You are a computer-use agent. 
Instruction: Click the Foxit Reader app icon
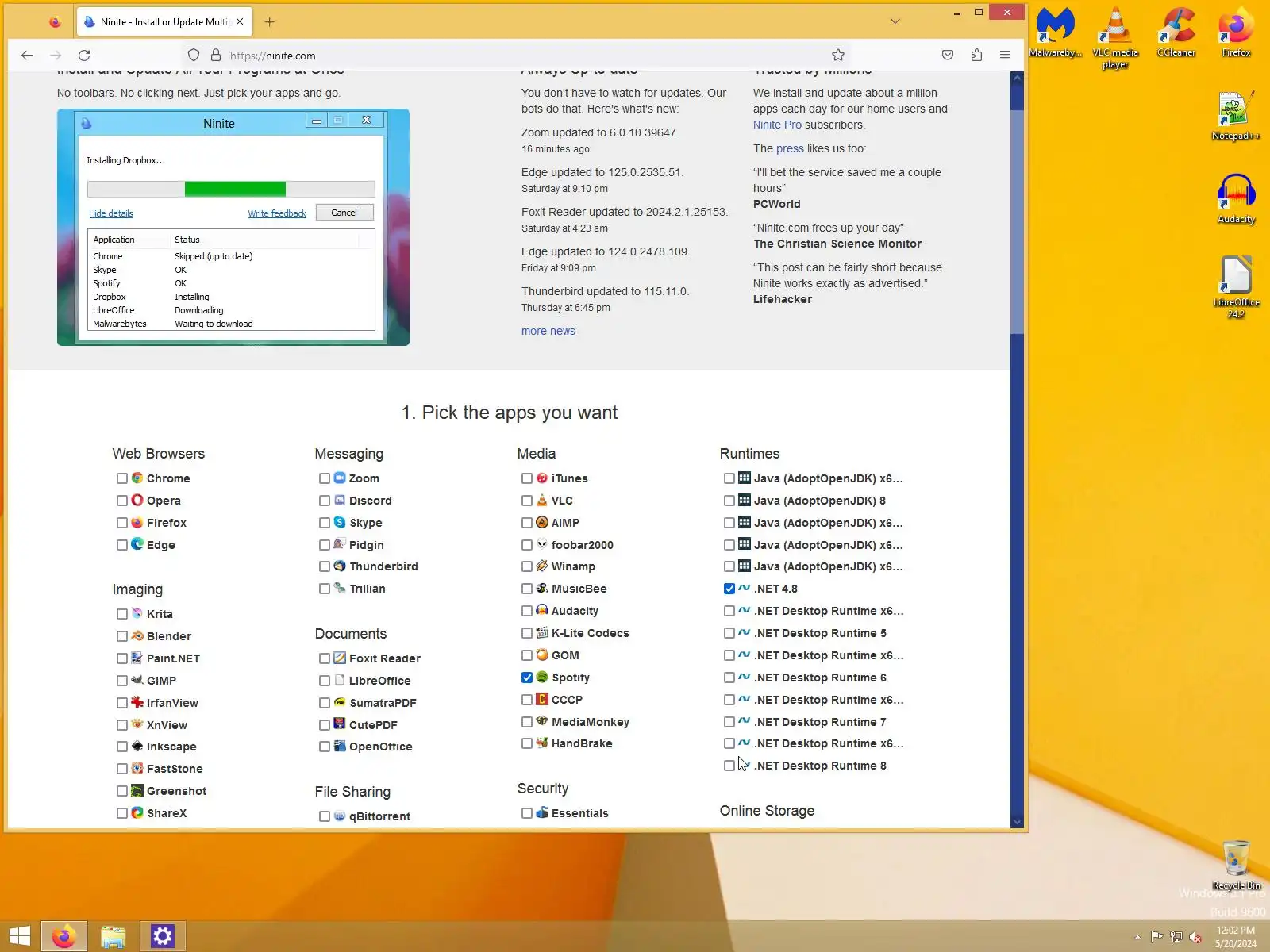pos(340,658)
